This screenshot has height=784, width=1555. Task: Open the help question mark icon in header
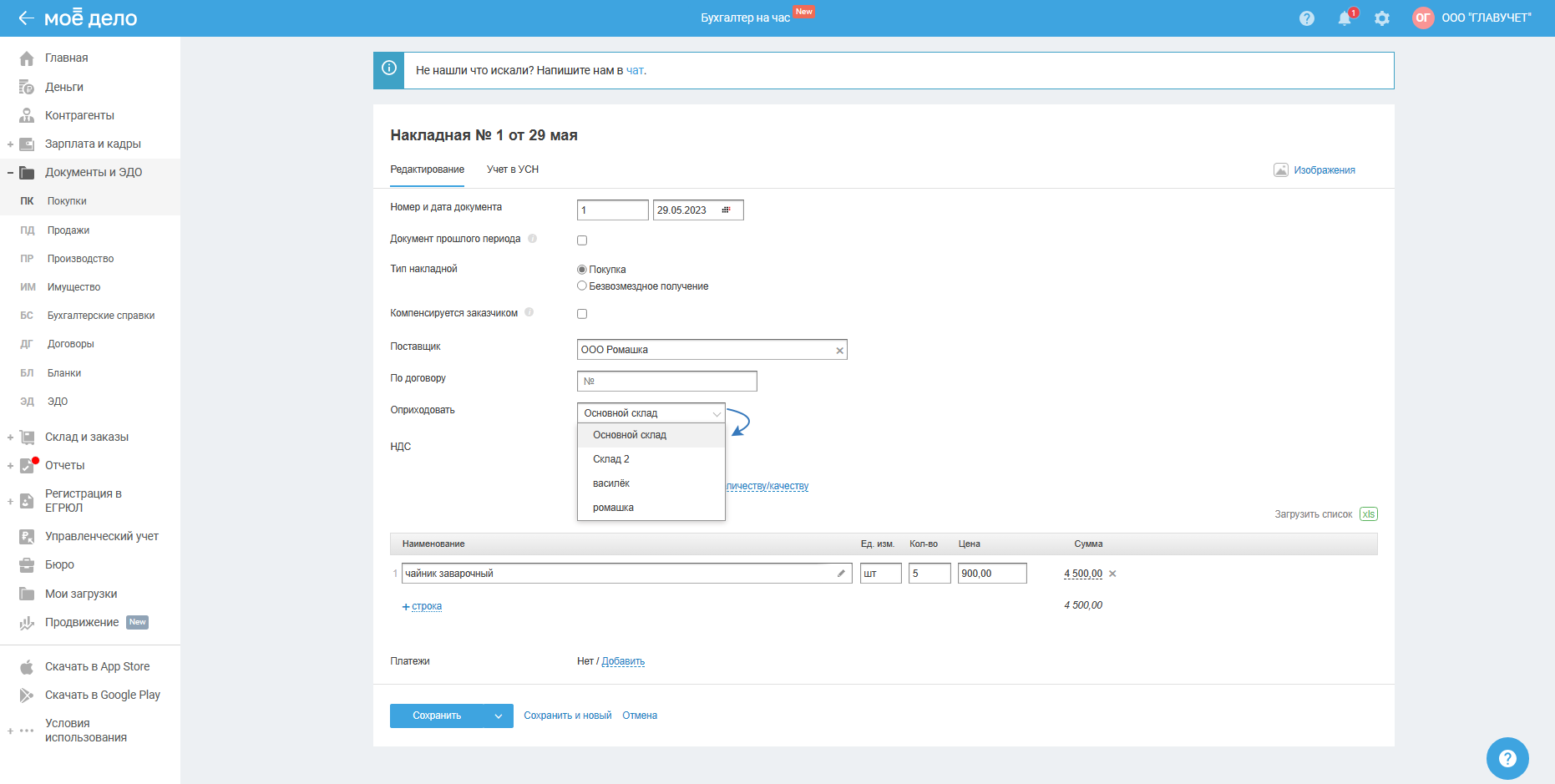point(1307,18)
